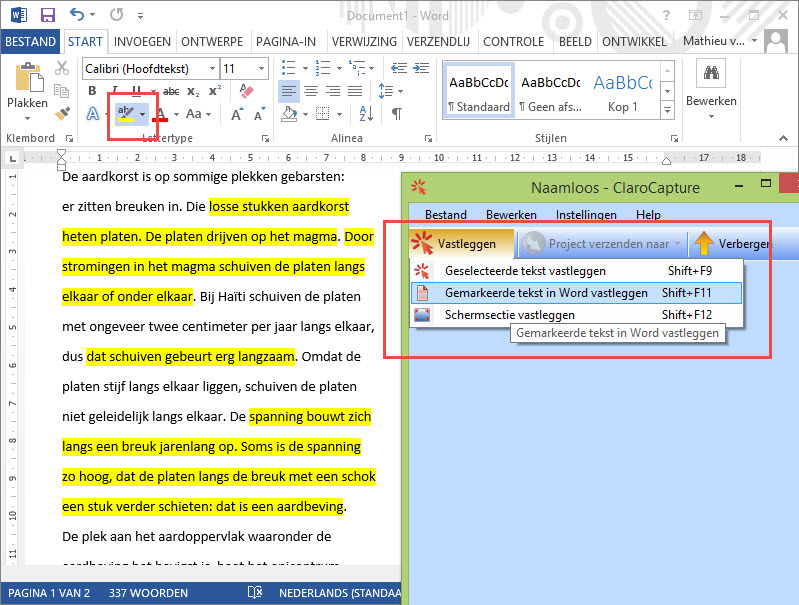
Task: Open Instellingen menu in ClaroCapture
Action: pos(586,215)
